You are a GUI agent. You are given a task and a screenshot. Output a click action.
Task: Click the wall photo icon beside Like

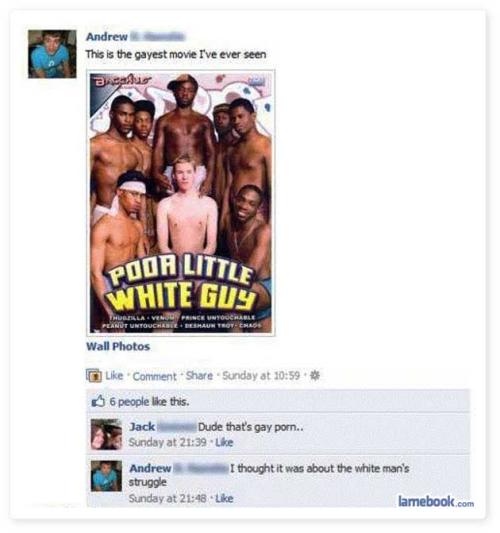click(93, 376)
